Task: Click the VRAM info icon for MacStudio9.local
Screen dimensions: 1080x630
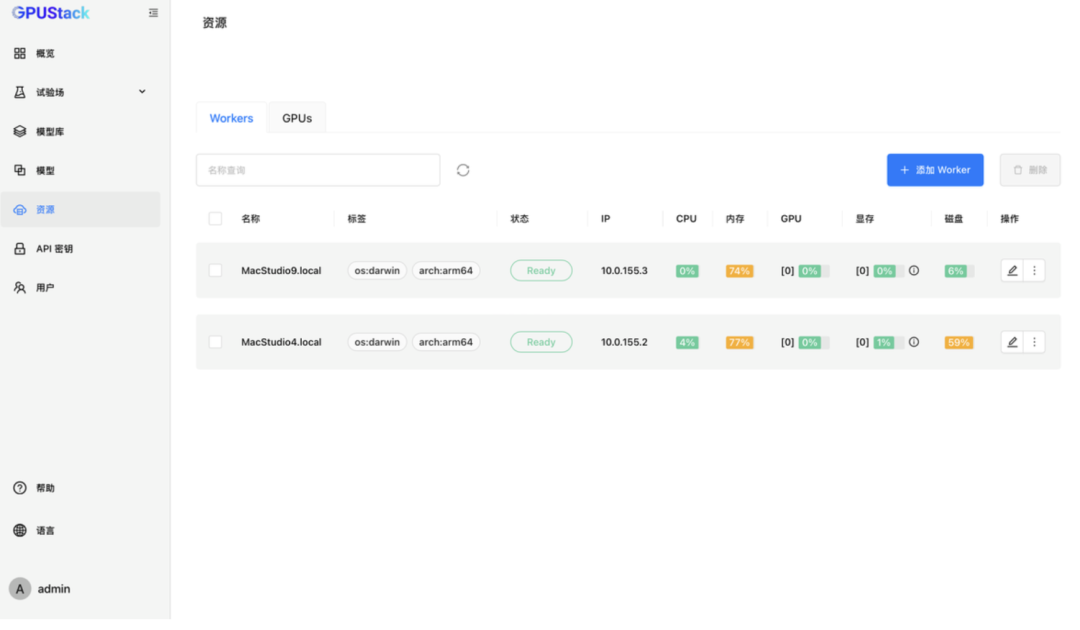Action: click(914, 270)
